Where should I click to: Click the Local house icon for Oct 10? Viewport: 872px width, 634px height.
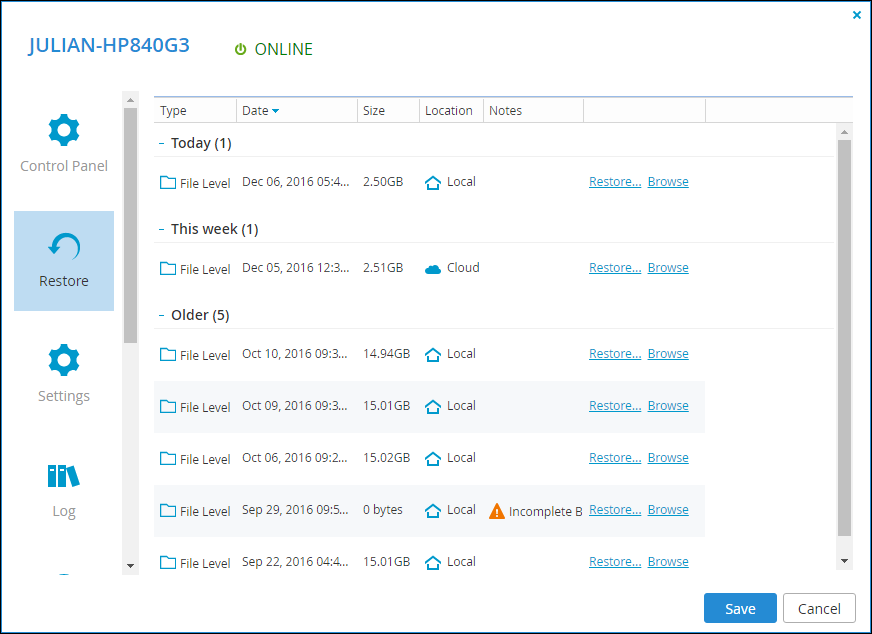click(x=433, y=354)
